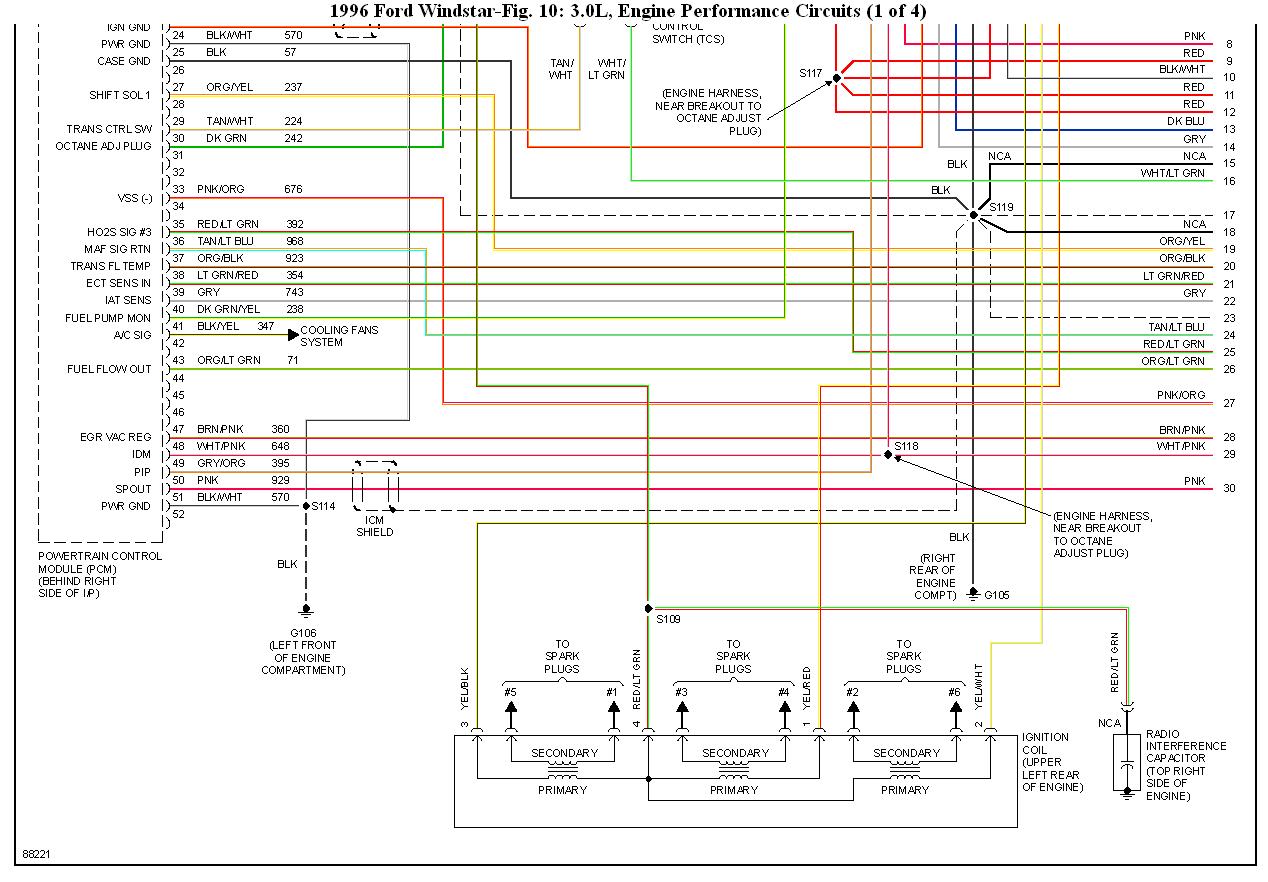Select the TRANS CTRL SW label
The image size is (1268, 882).
109,129
